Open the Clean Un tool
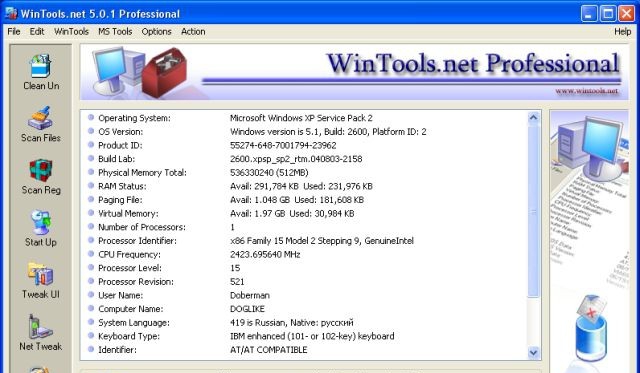 41,72
